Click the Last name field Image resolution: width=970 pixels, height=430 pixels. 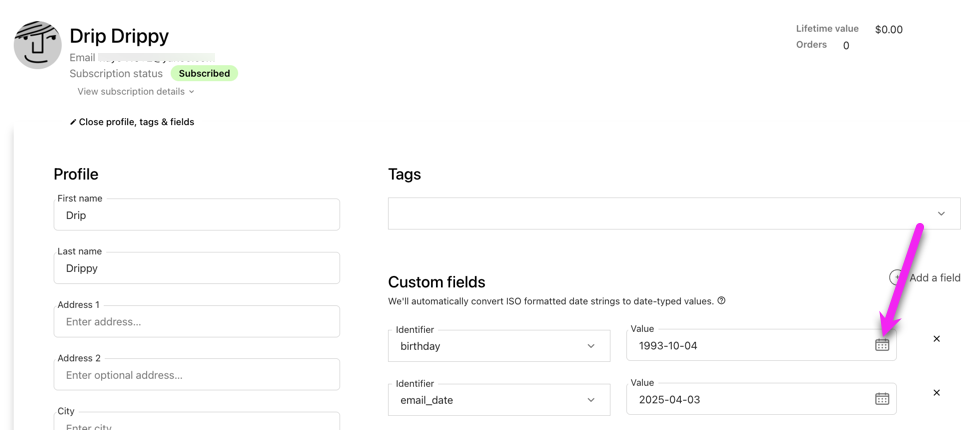pos(196,269)
